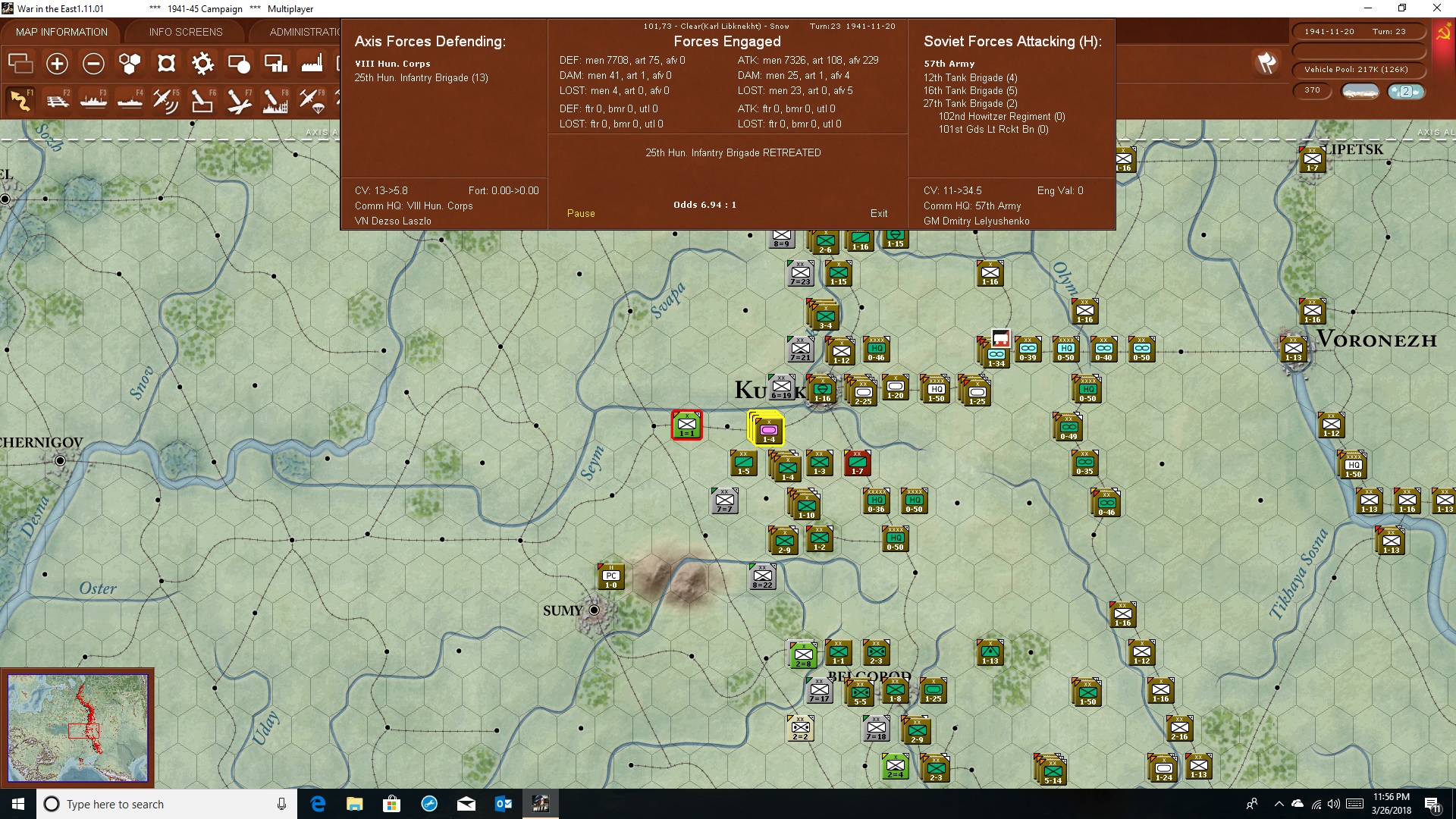Select the F3 large ship transport mode
The height and width of the screenshot is (819, 1456).
[x=93, y=101]
